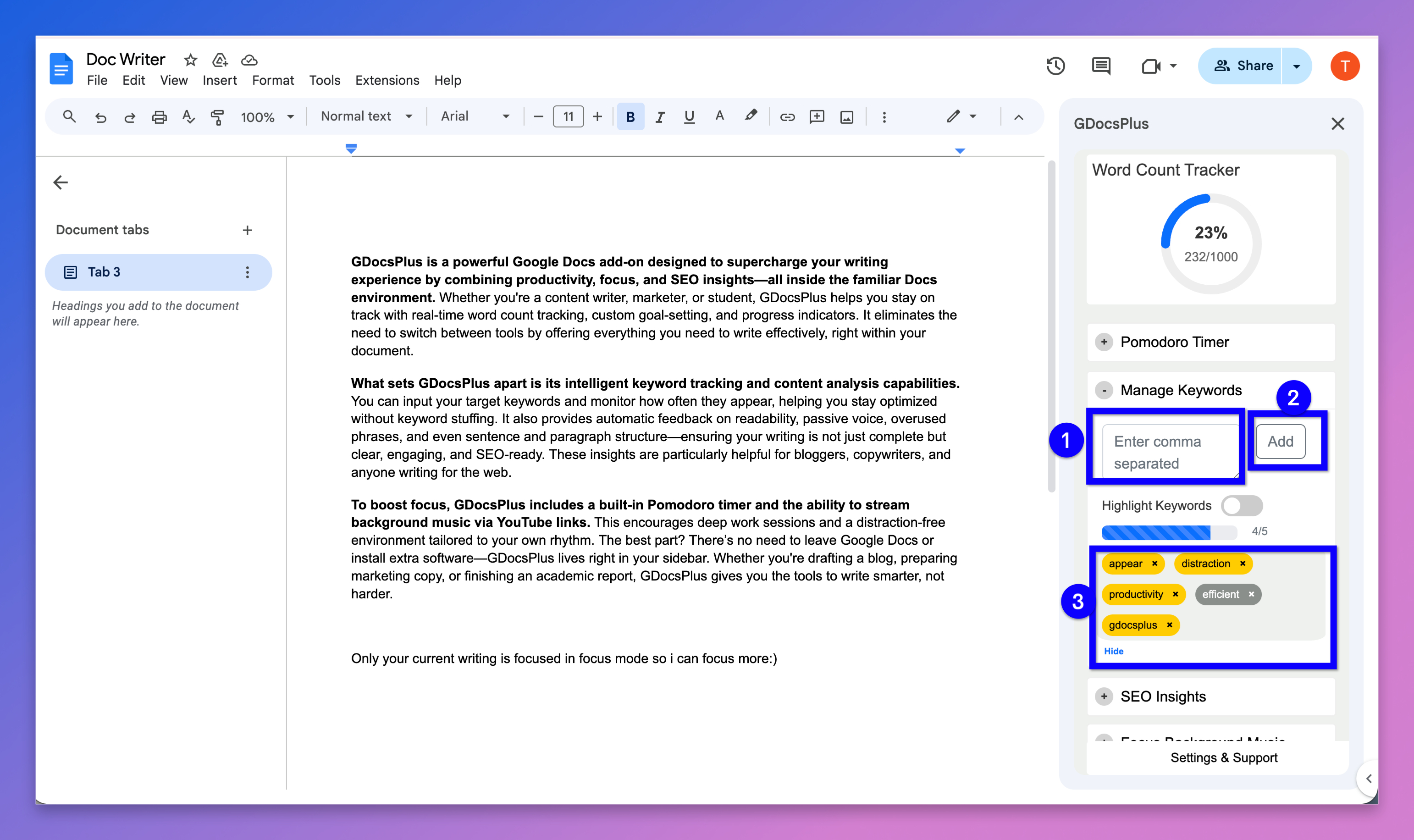Screen dimensions: 1414x840
Task: Click the keyword progress bar
Action: click(1169, 532)
